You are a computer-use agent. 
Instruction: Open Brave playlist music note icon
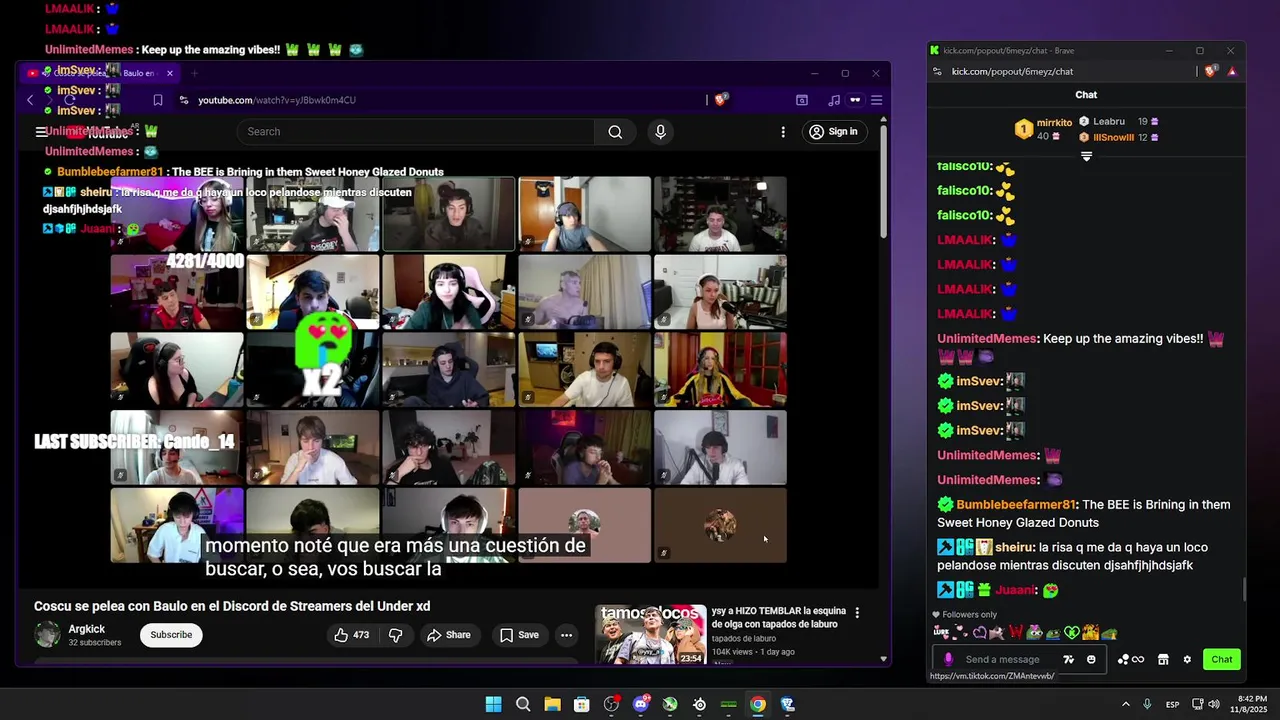click(x=834, y=100)
